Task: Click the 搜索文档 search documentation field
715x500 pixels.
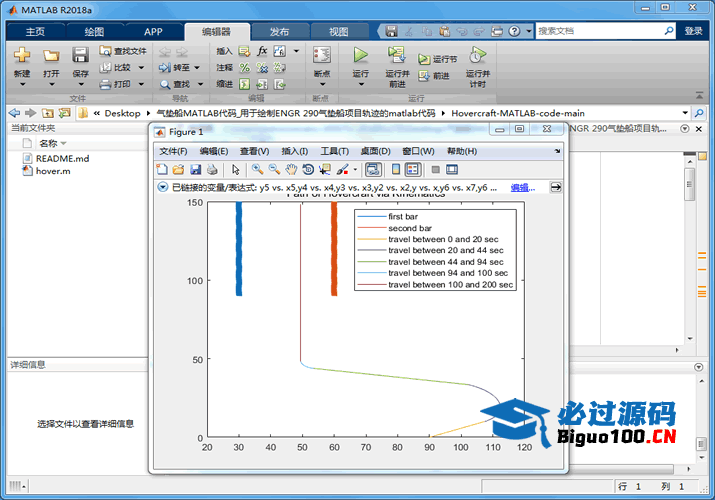Action: pos(600,31)
